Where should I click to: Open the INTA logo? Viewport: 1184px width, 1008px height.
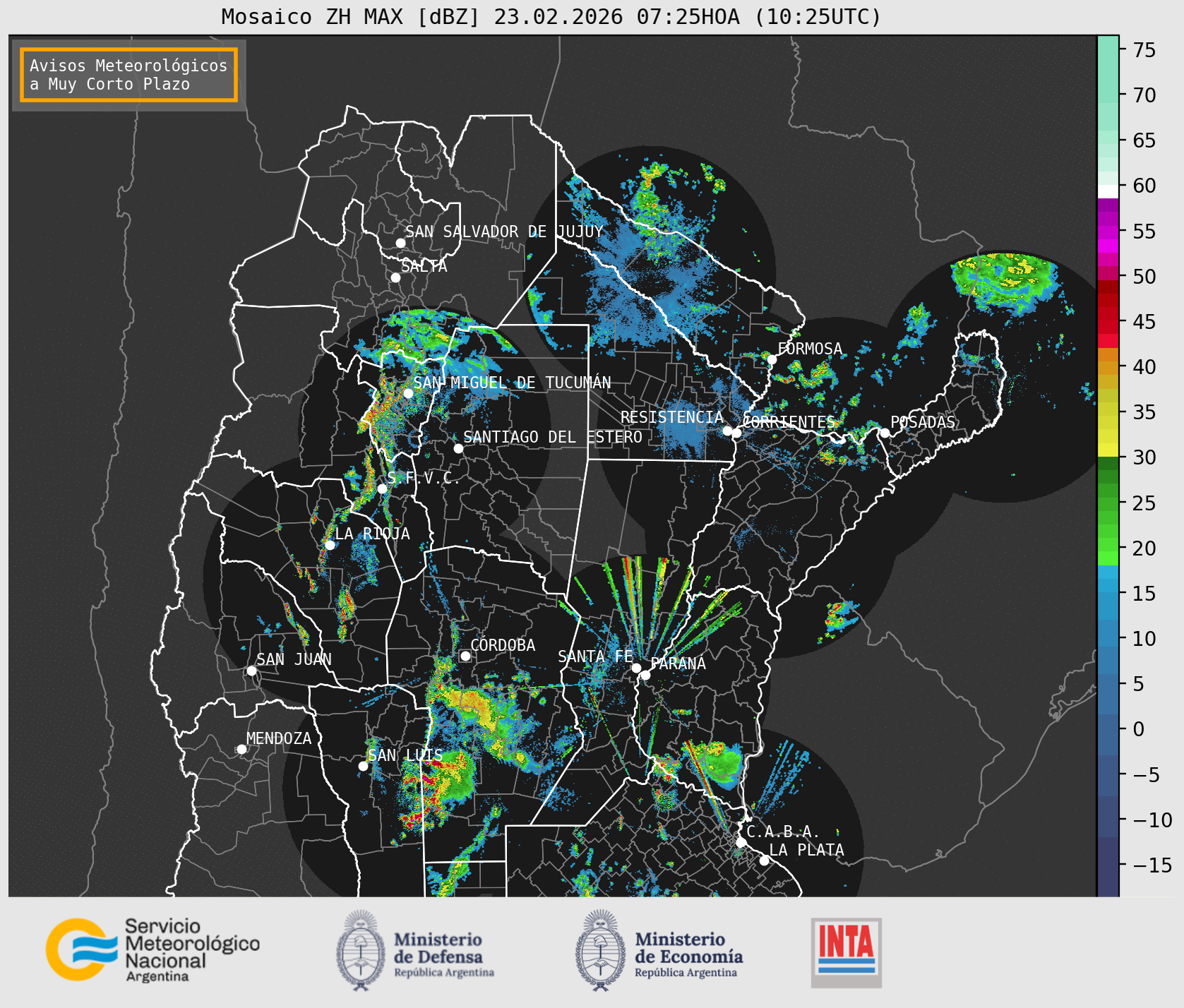pos(847,952)
